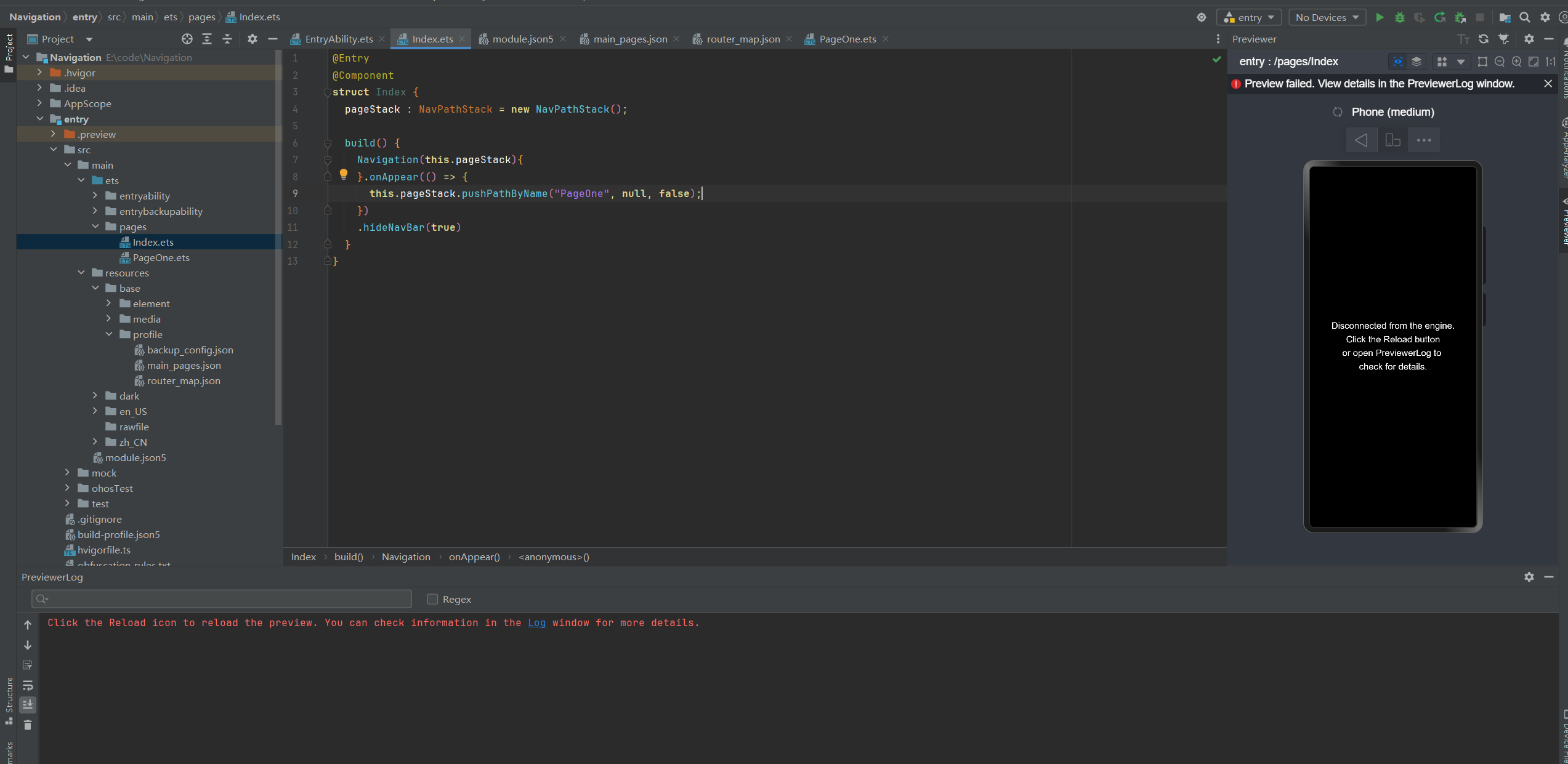Enable inspector eye mode in previewer
Image resolution: width=1568 pixels, height=764 pixels.
tap(1398, 62)
